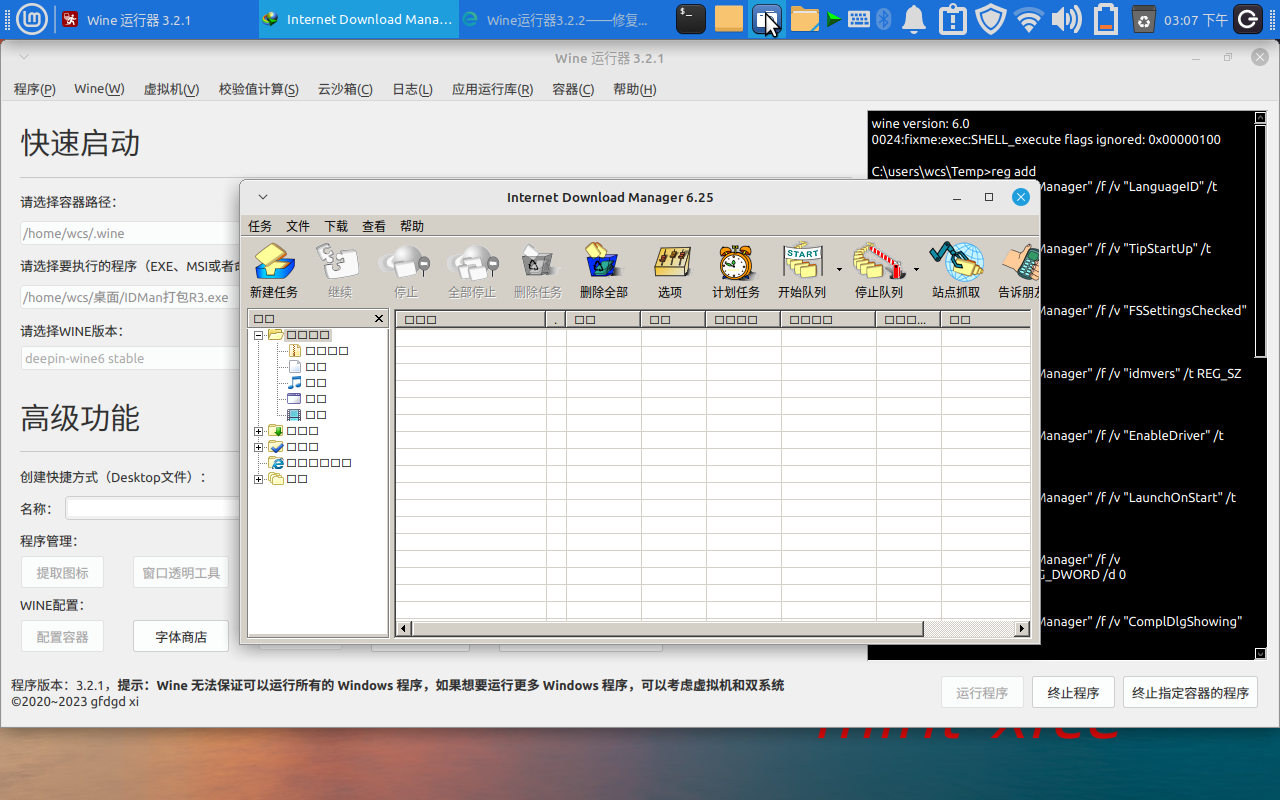Screen dimensions: 1280x800
Task: Click the 新建任务 (new task) toolbar icon
Action: tap(273, 264)
